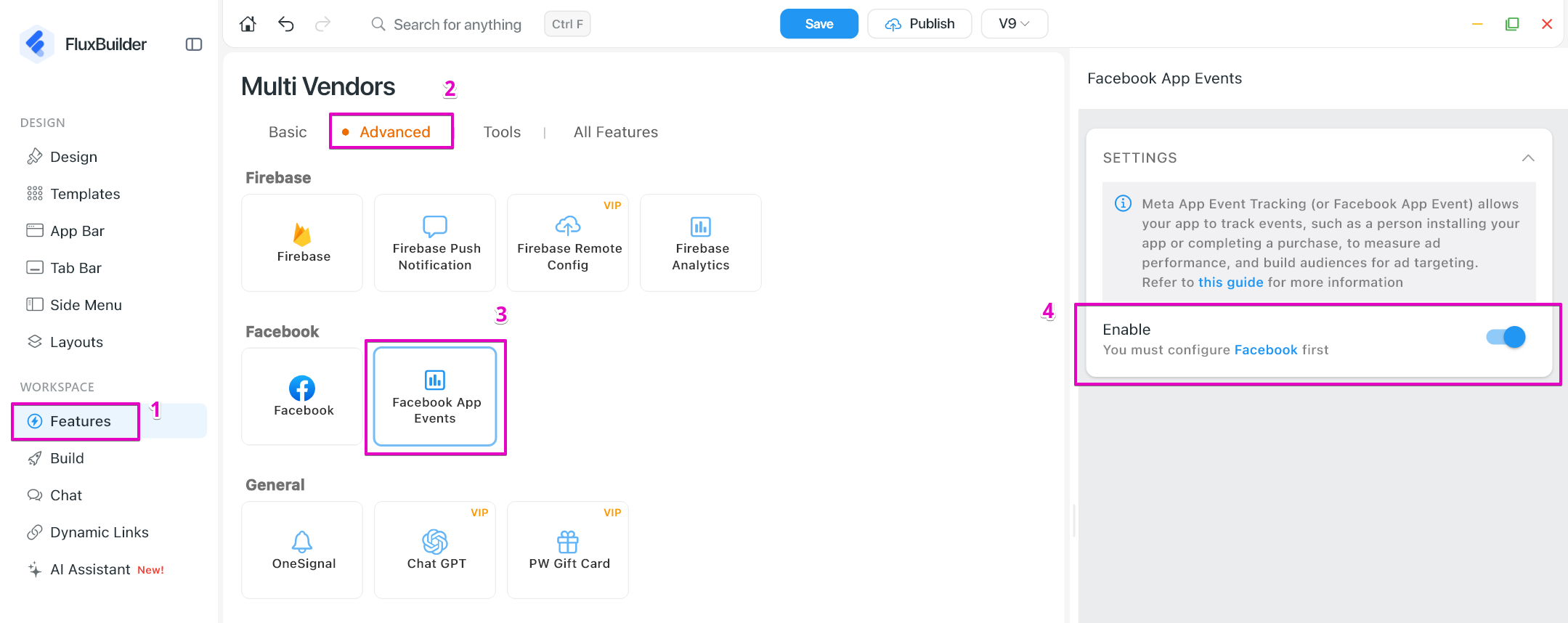The width and height of the screenshot is (1568, 623).
Task: Undo the last action
Action: (x=286, y=24)
